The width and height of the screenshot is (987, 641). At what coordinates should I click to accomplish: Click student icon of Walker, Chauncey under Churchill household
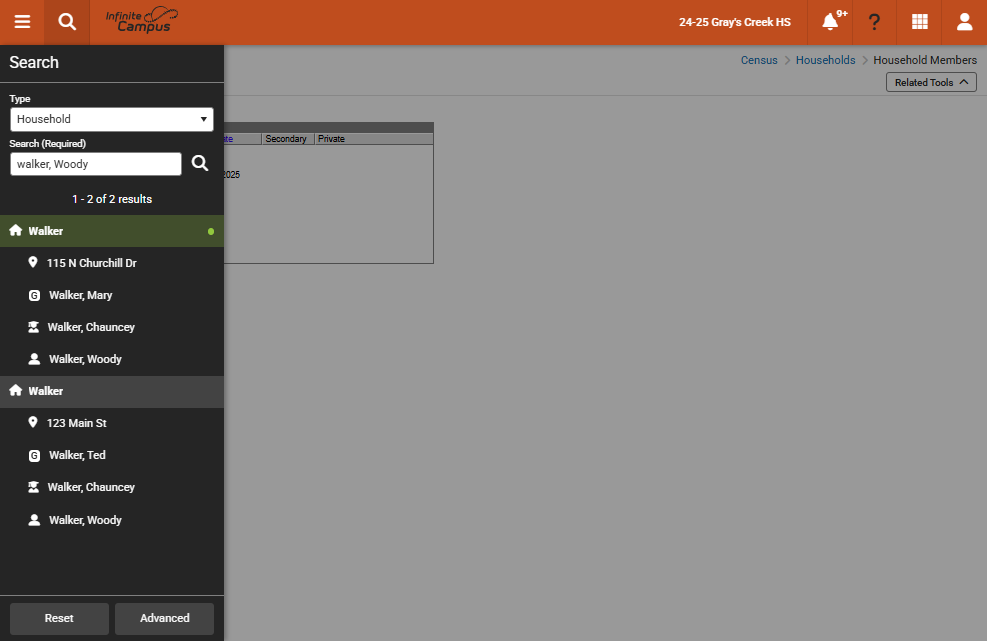[x=34, y=327]
